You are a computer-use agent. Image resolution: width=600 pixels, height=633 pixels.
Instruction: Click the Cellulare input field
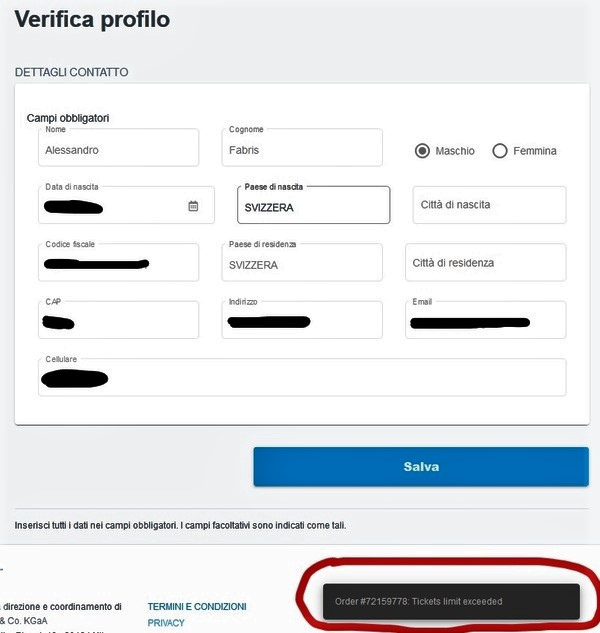click(x=302, y=377)
